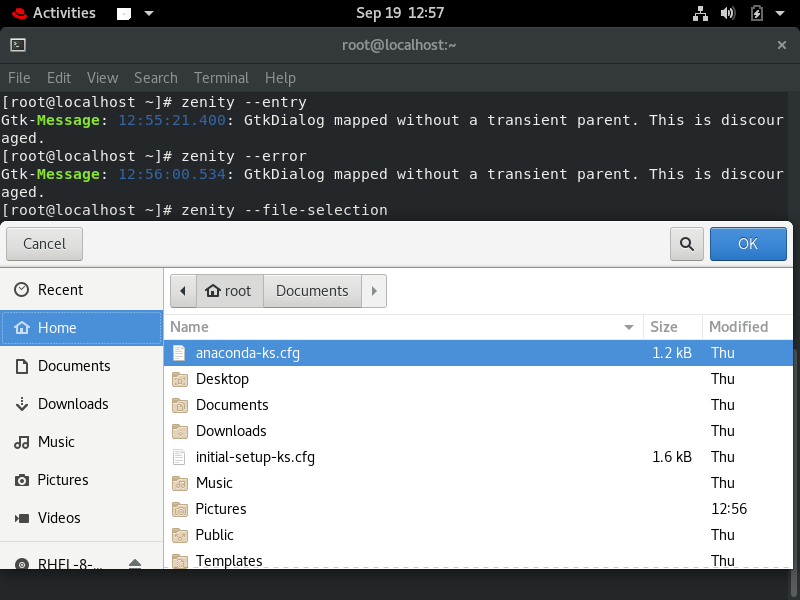Toggle sort order arrow in Name column
800x600 pixels.
(x=629, y=327)
